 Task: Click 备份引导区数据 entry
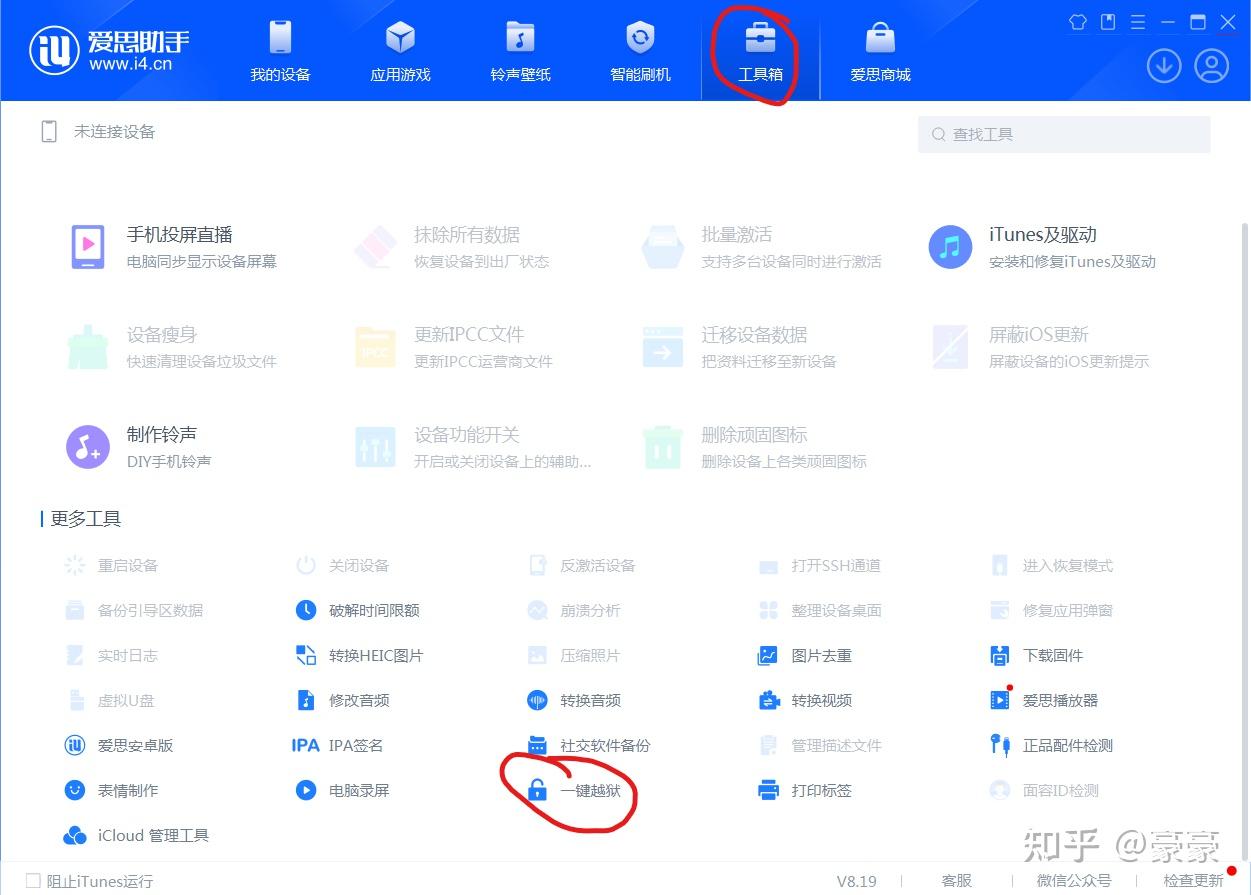[133, 610]
